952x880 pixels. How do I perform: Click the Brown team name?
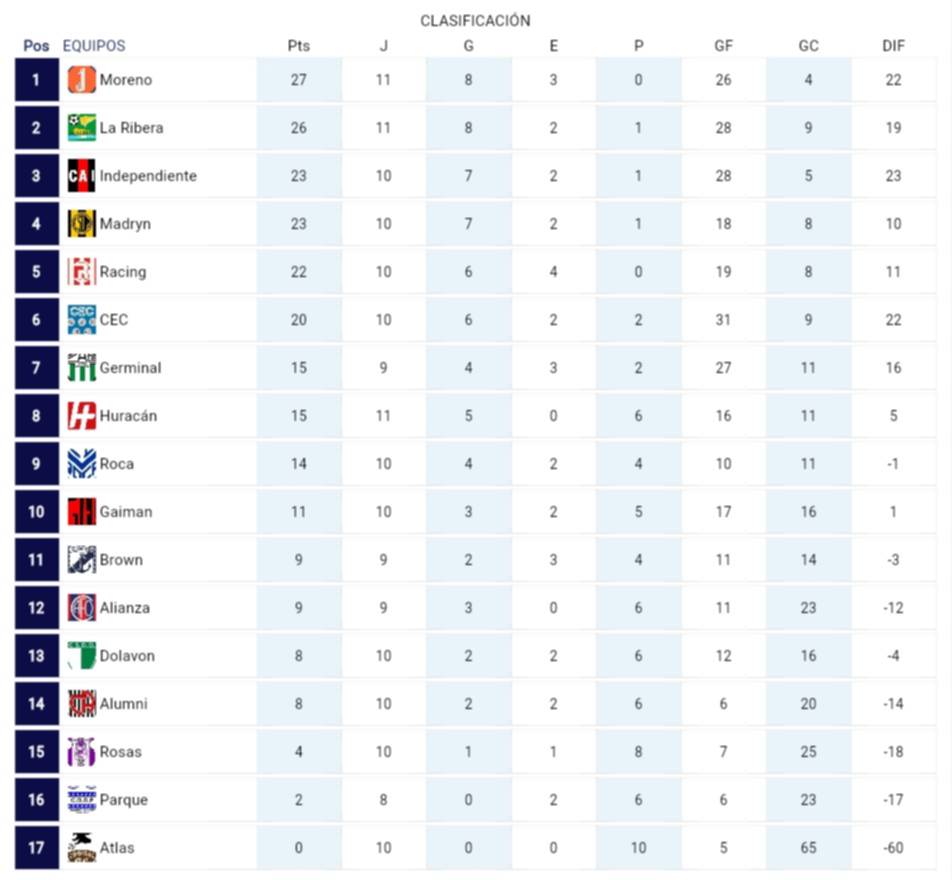point(121,560)
